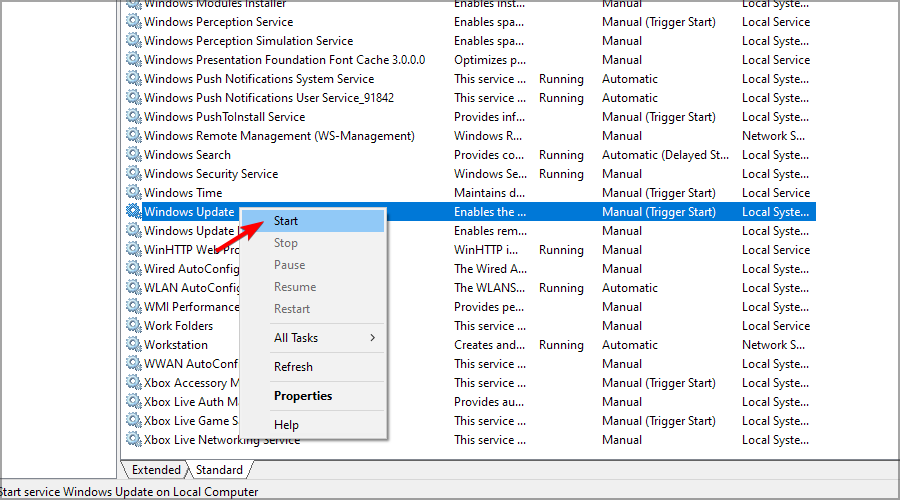
Task: Switch to the Extended tab
Action: coord(156,470)
